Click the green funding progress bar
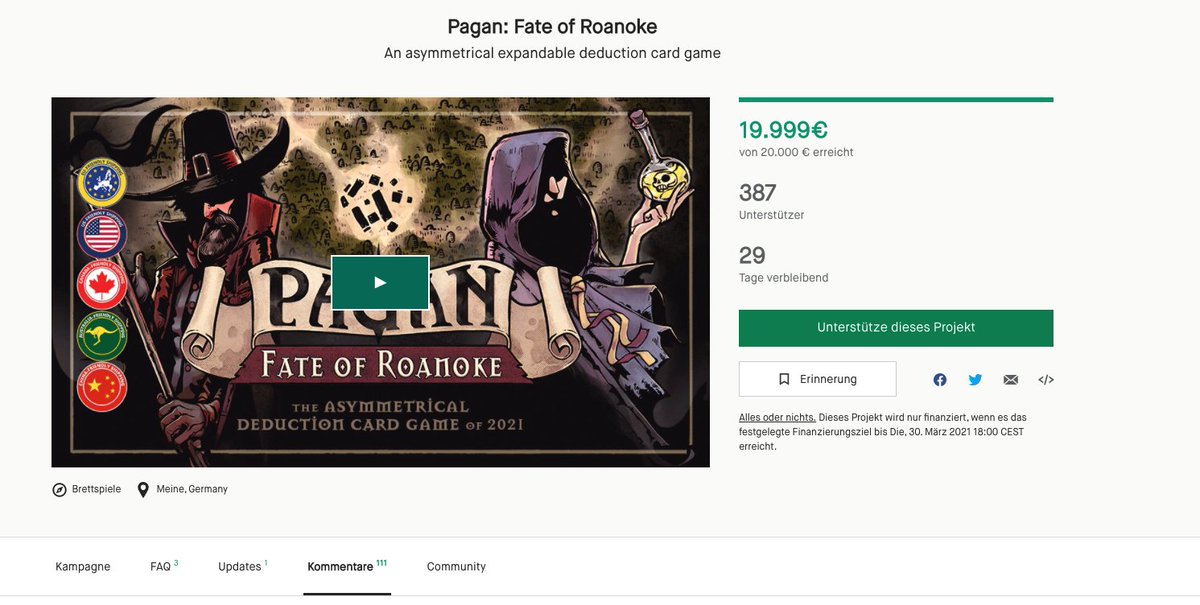Image resolution: width=1200 pixels, height=605 pixels. 896,99
